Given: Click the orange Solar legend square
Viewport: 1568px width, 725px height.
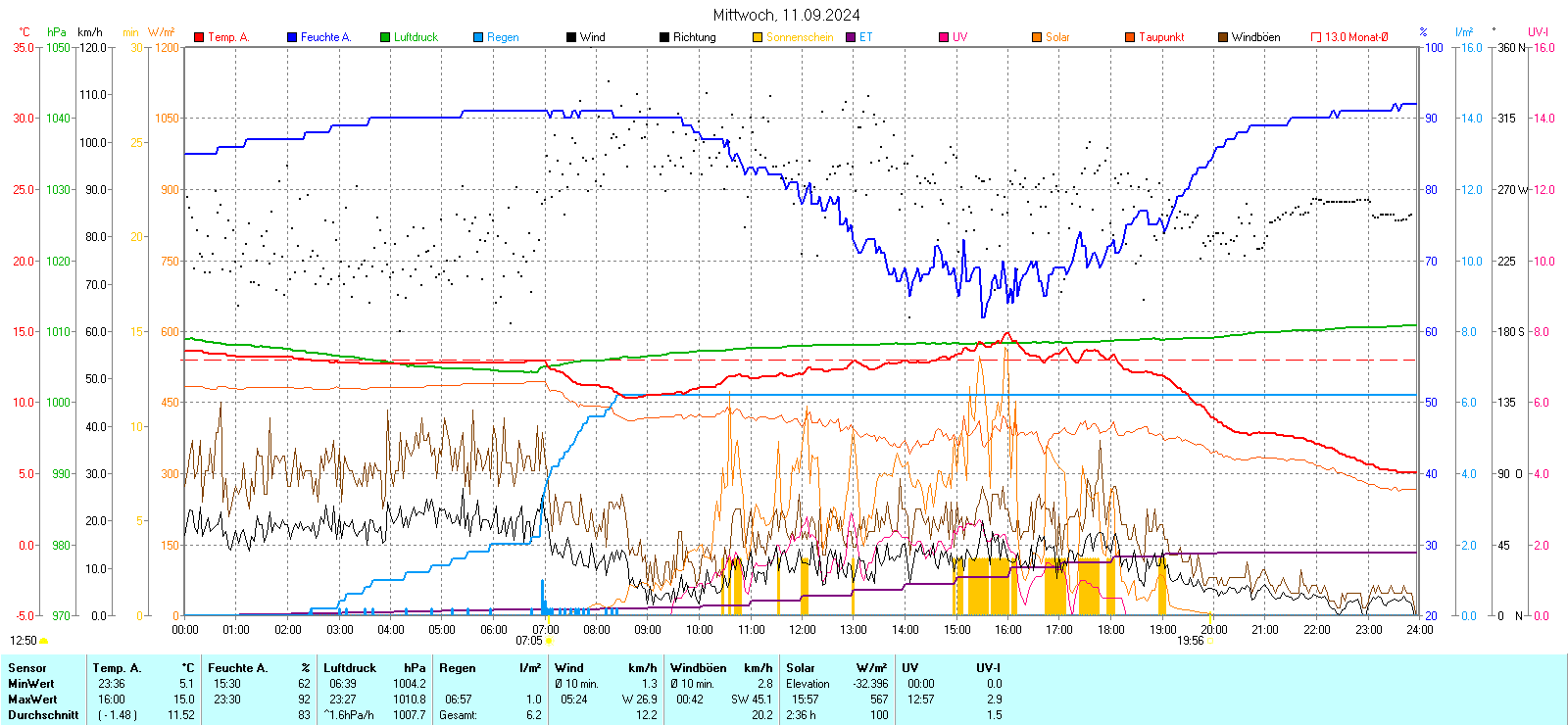Looking at the screenshot, I should click(1037, 37).
